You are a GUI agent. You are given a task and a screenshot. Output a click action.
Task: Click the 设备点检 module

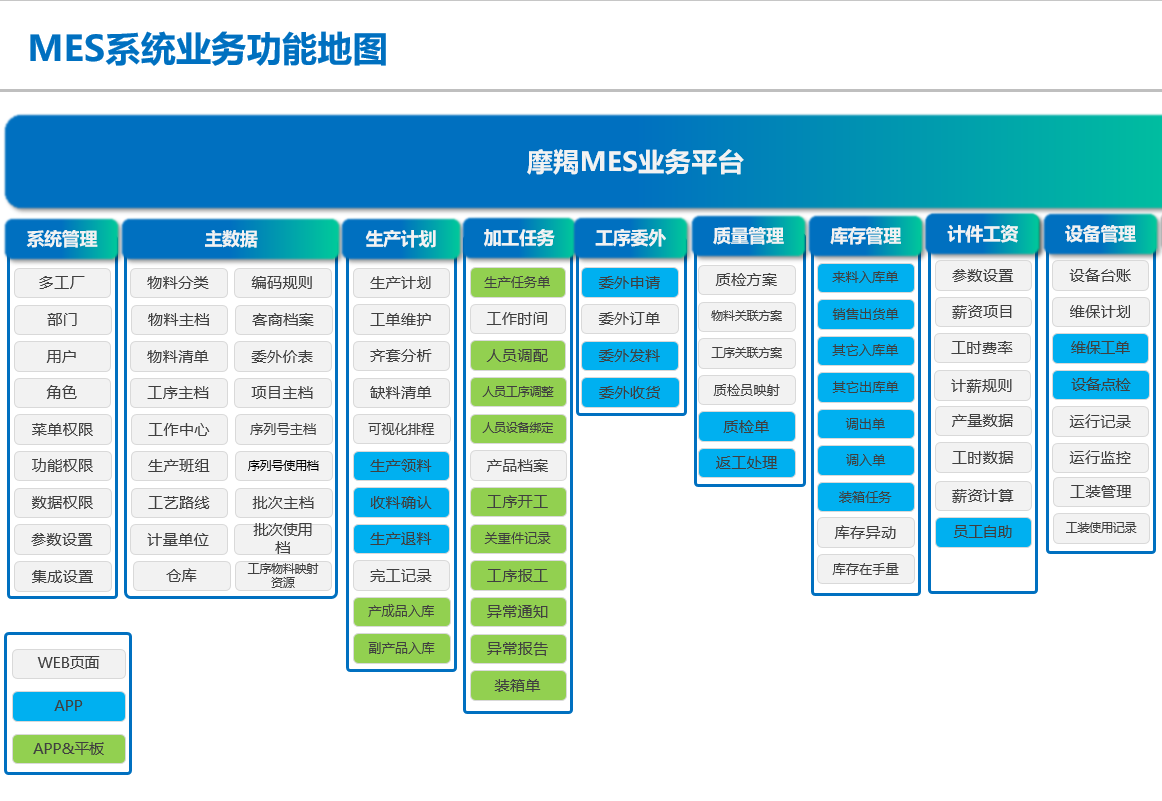(1100, 385)
